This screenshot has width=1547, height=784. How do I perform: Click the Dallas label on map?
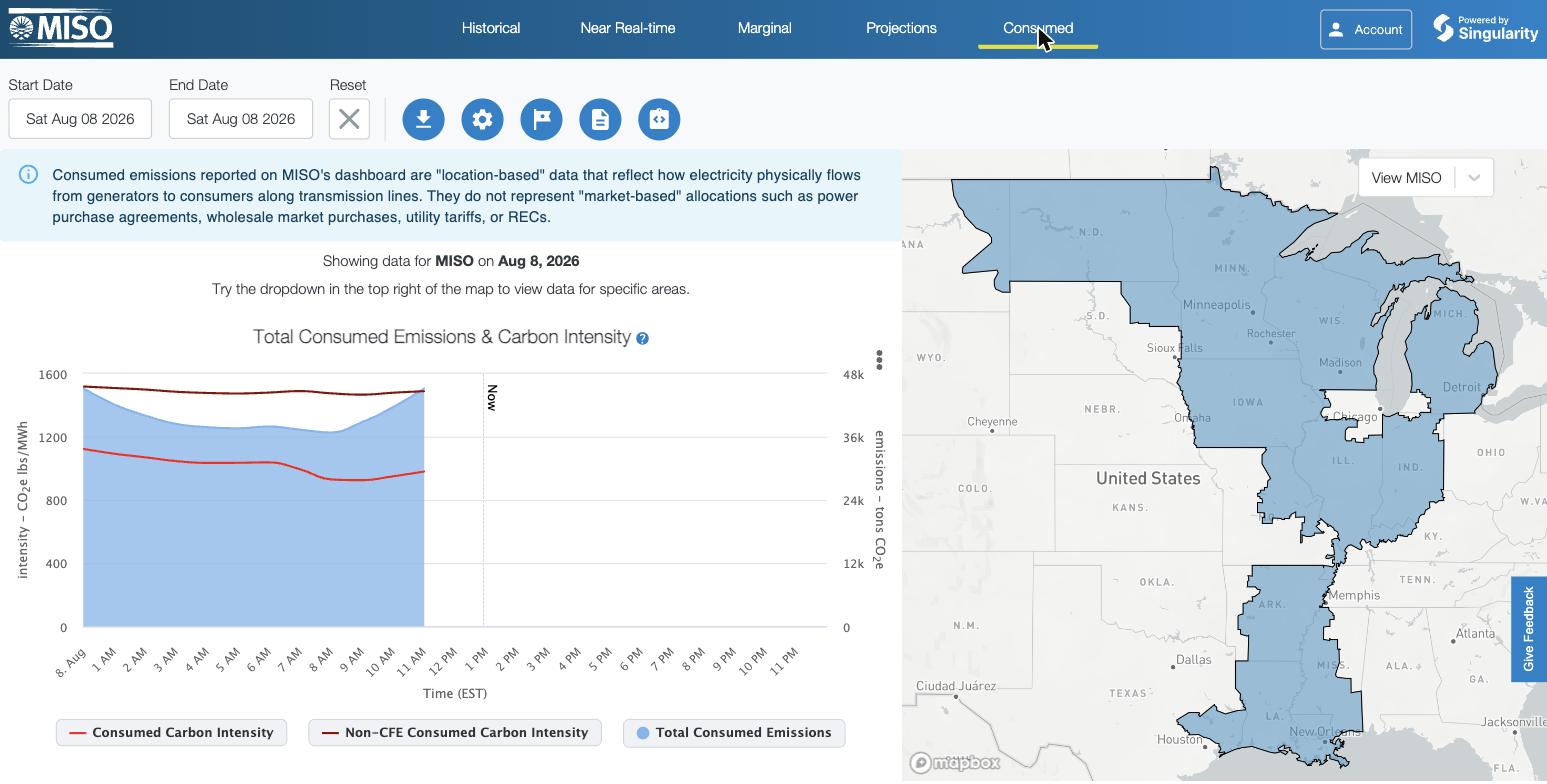coord(1194,659)
